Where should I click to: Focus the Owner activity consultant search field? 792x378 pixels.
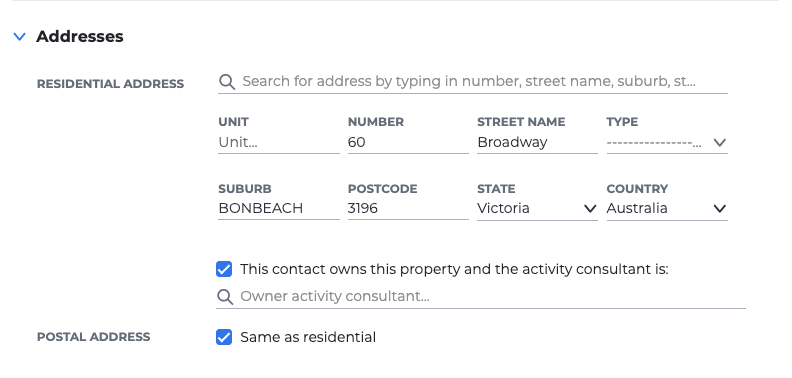point(492,297)
